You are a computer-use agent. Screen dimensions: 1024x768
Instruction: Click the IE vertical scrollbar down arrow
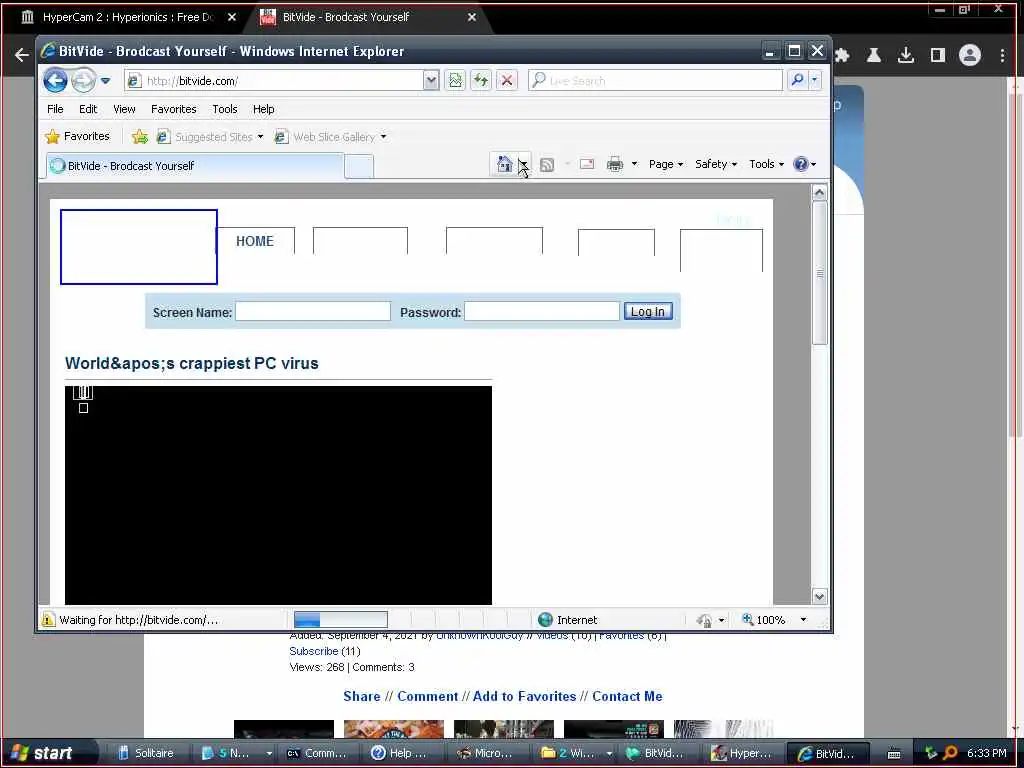(819, 596)
